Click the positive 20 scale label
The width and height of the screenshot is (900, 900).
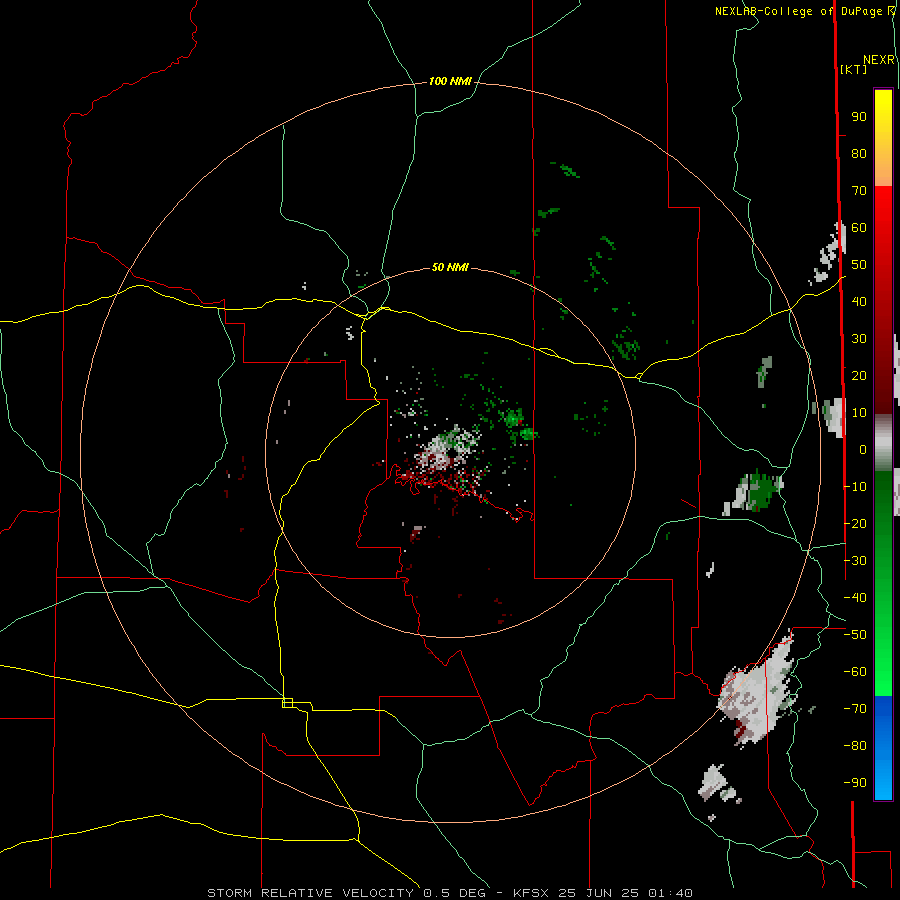coord(859,375)
